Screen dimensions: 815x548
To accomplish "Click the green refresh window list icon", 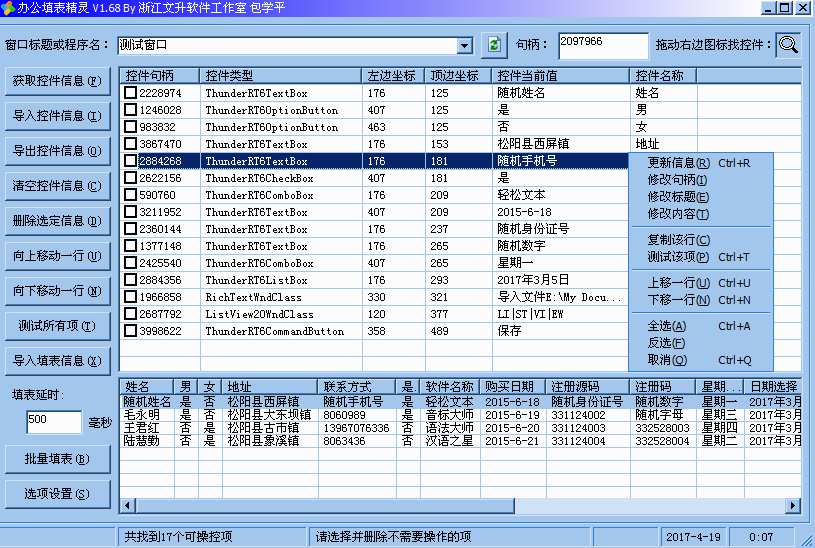I will [x=494, y=45].
